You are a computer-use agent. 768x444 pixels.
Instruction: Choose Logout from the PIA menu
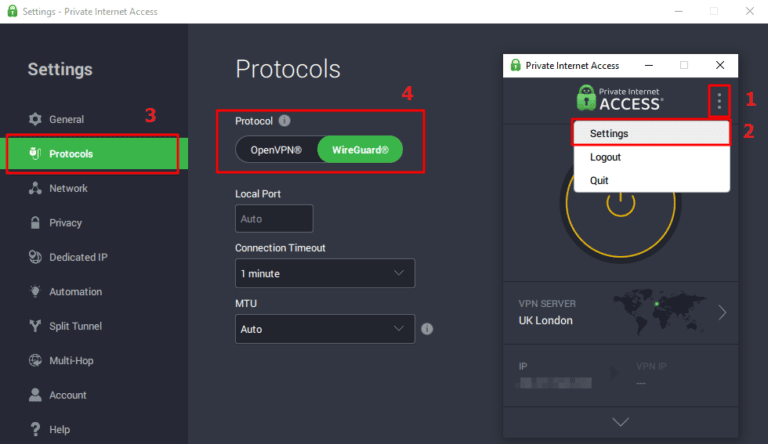(x=651, y=157)
